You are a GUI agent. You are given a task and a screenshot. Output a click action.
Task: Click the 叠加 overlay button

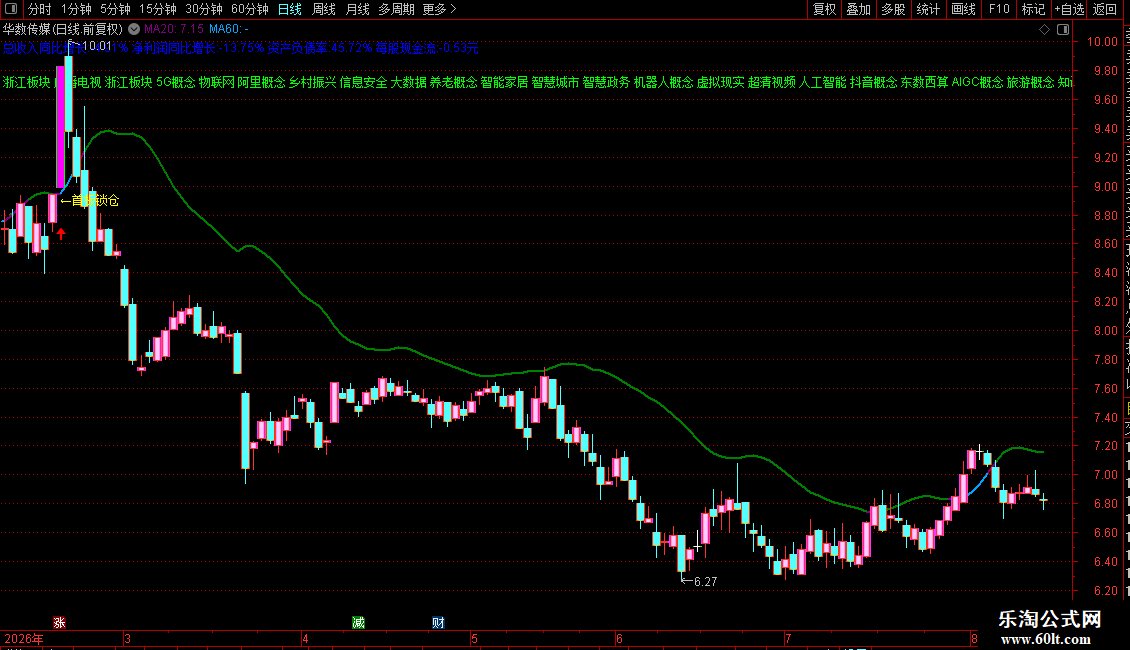point(858,9)
